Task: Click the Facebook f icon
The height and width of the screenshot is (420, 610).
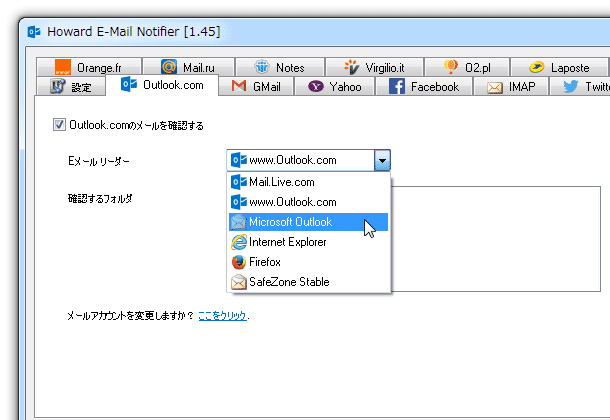Action: coord(397,86)
